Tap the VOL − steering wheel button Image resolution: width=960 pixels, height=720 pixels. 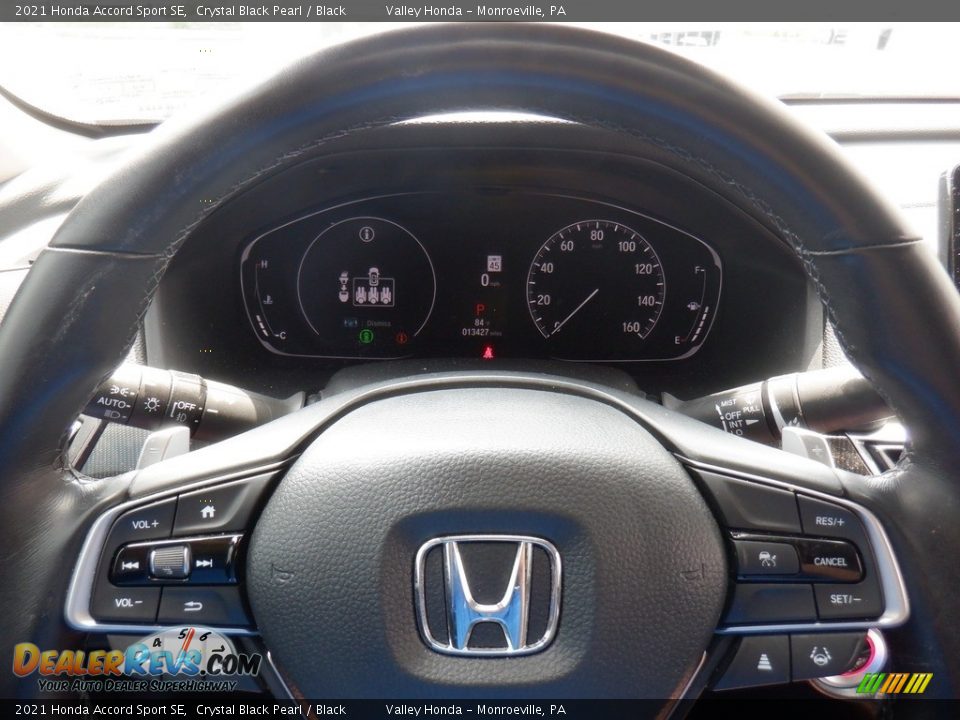click(127, 603)
